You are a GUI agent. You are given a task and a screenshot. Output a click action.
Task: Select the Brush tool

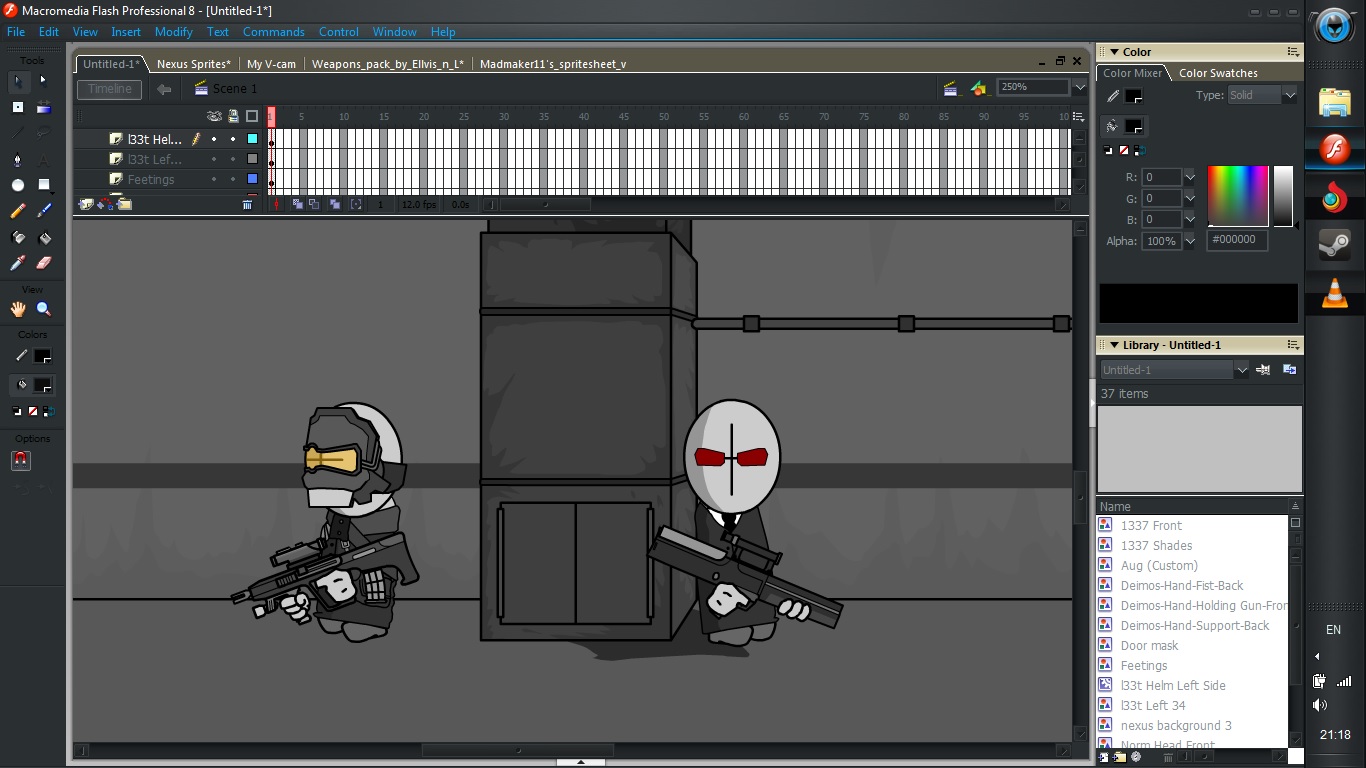click(44, 211)
